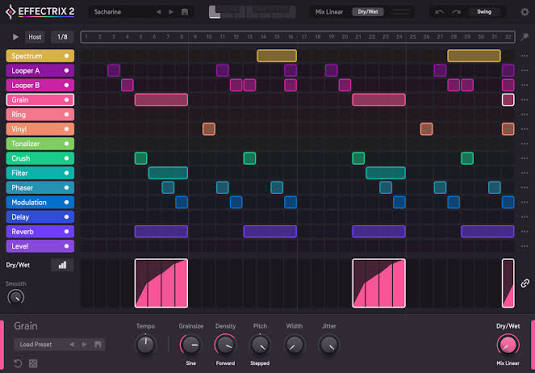
Task: Click the Swing button in top bar
Action: click(x=484, y=12)
